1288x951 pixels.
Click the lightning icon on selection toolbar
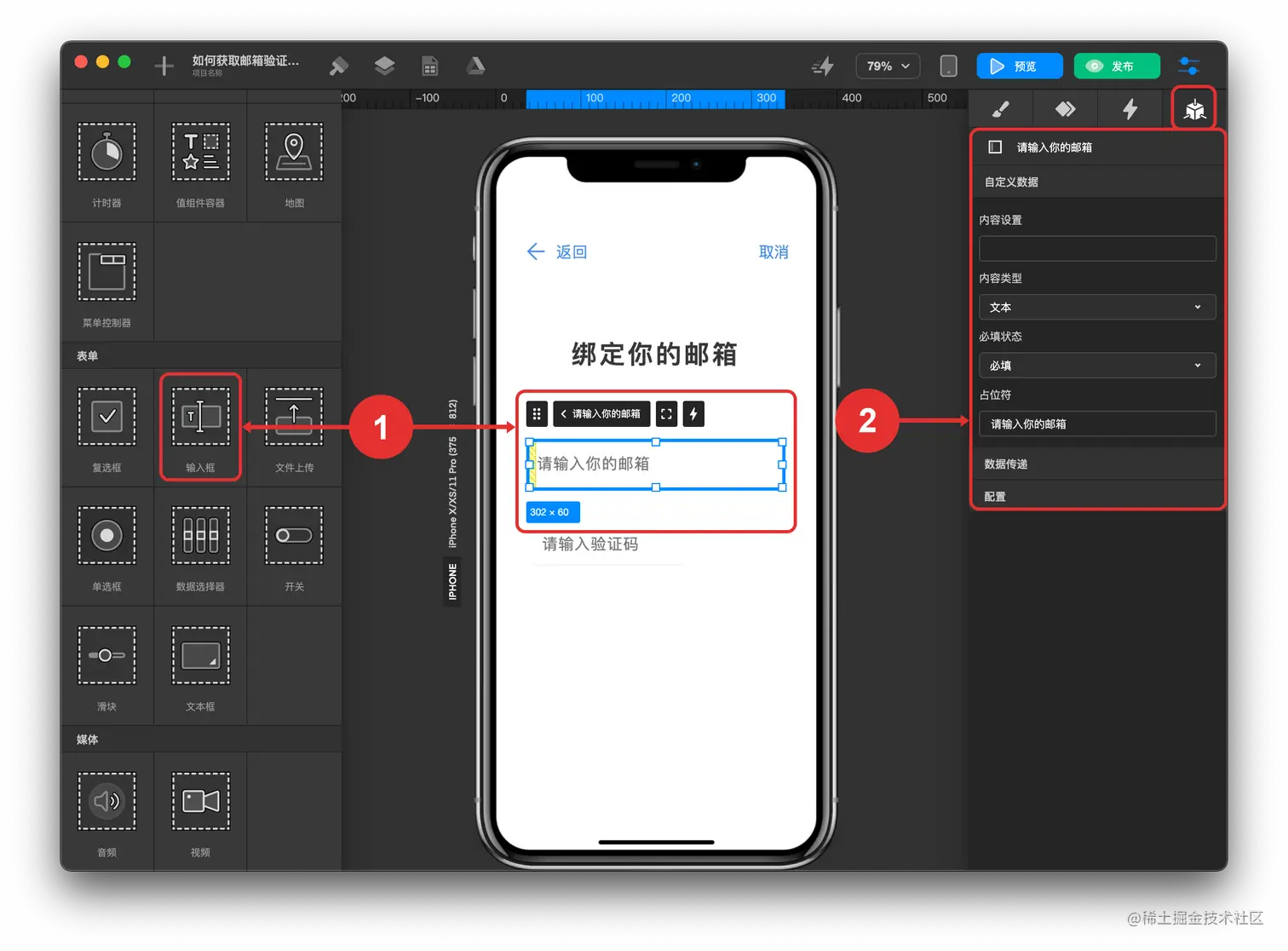pos(693,414)
